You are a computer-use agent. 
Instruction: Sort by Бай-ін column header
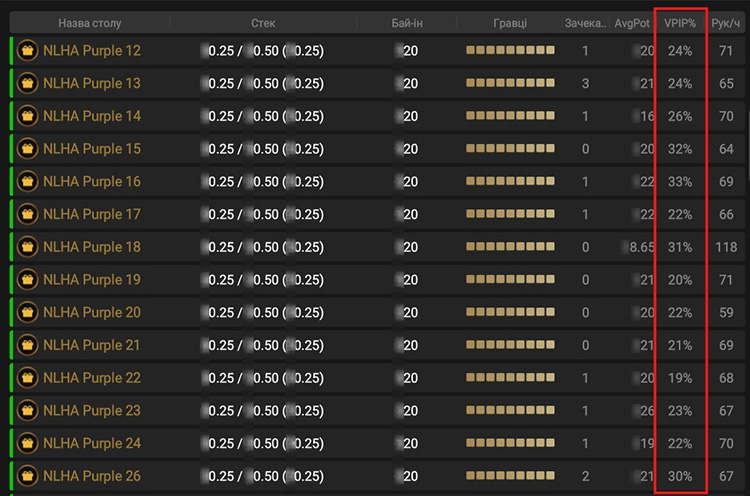[x=410, y=22]
